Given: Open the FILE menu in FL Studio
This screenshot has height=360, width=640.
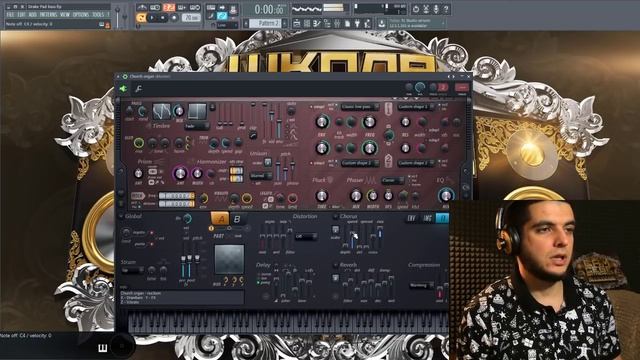Looking at the screenshot, I should point(10,15).
